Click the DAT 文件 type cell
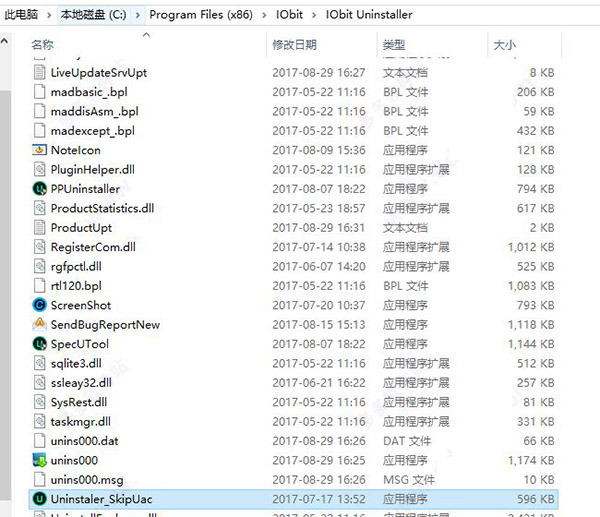This screenshot has width=600, height=517. click(x=407, y=441)
